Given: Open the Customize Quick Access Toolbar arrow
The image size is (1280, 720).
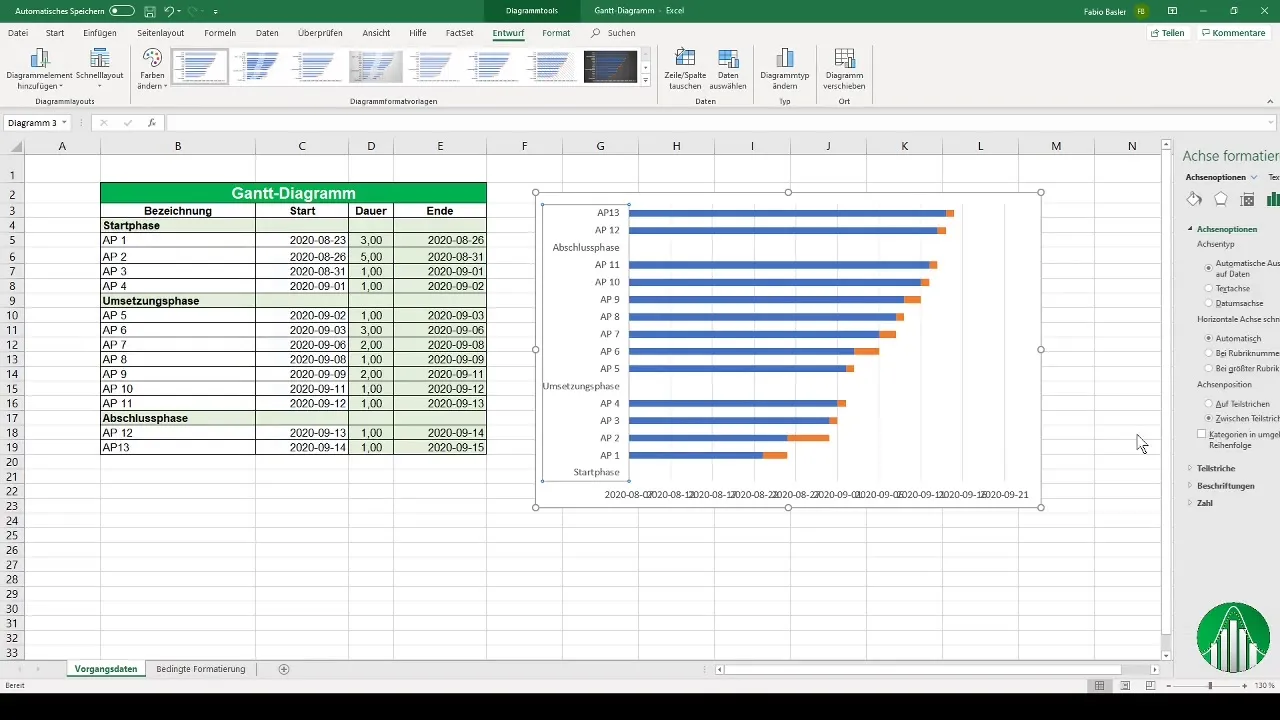Looking at the screenshot, I should [216, 11].
